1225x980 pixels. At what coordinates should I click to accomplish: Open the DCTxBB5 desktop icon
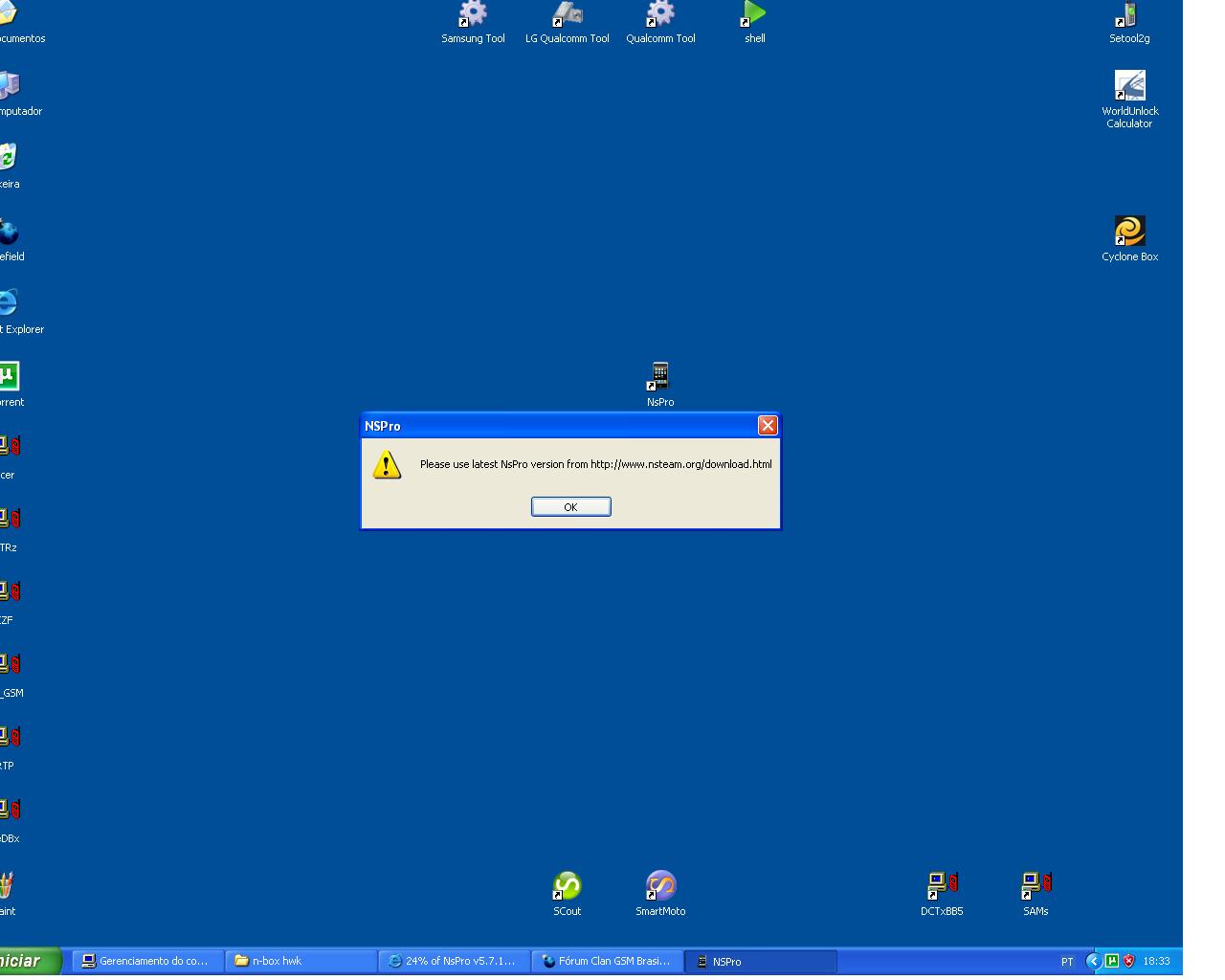point(942,893)
